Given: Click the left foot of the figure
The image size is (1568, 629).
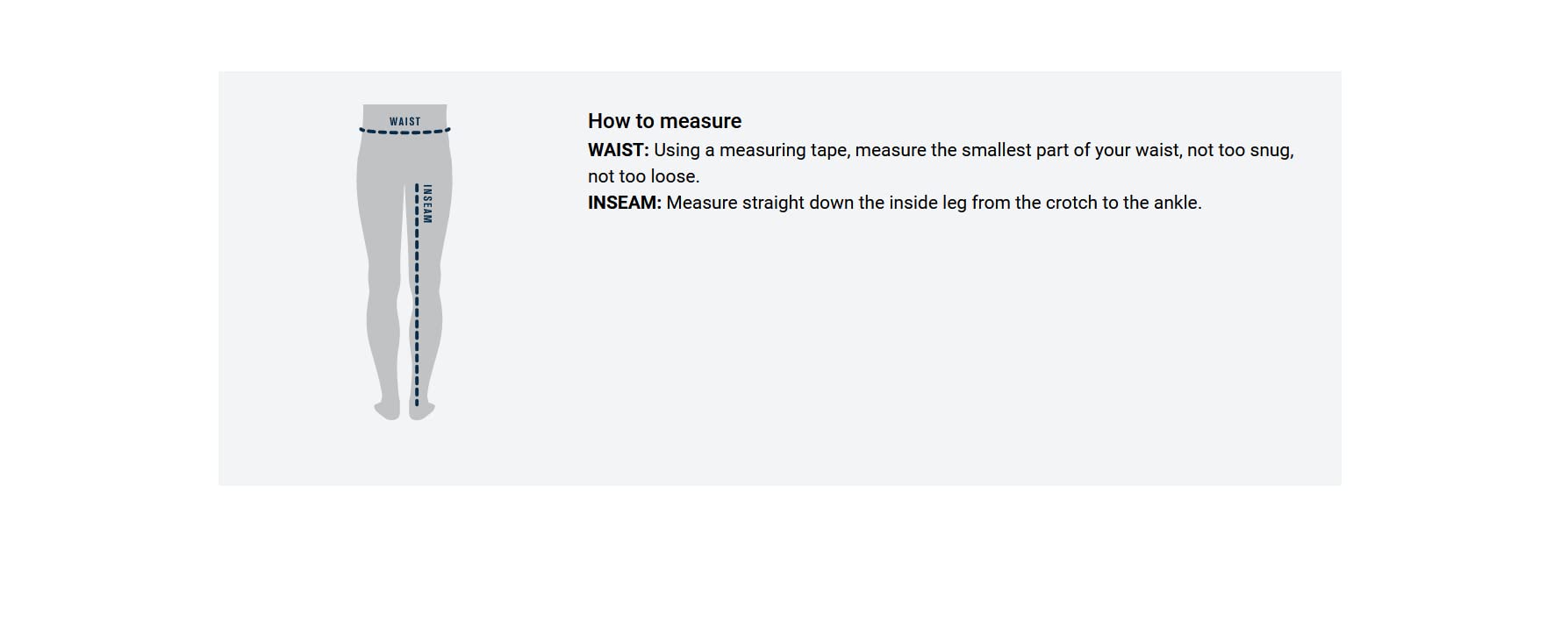Looking at the screenshot, I should pyautogui.click(x=387, y=410).
